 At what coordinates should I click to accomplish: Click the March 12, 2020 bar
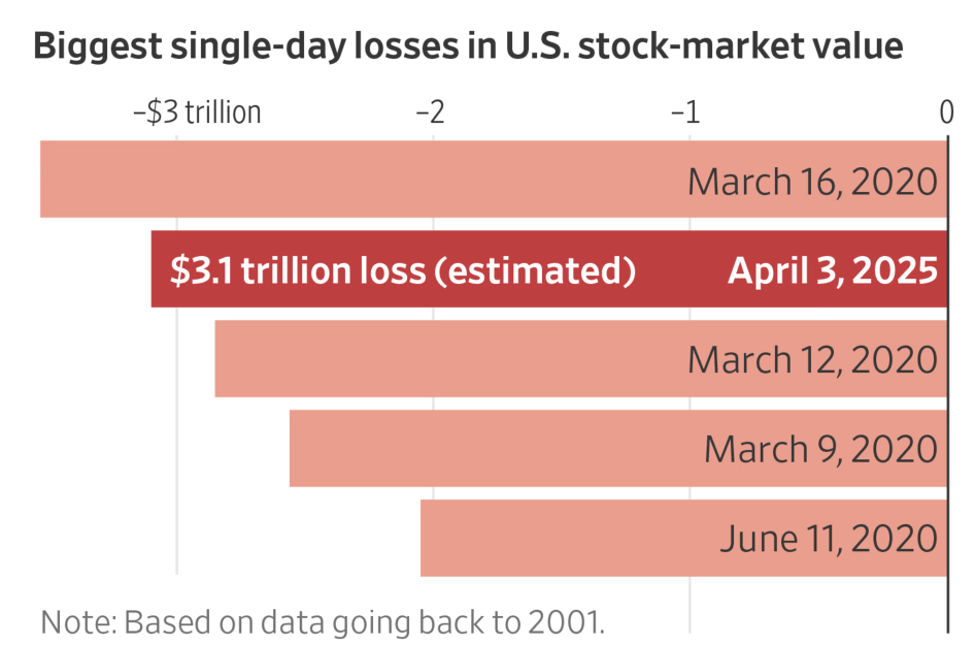coord(450,359)
